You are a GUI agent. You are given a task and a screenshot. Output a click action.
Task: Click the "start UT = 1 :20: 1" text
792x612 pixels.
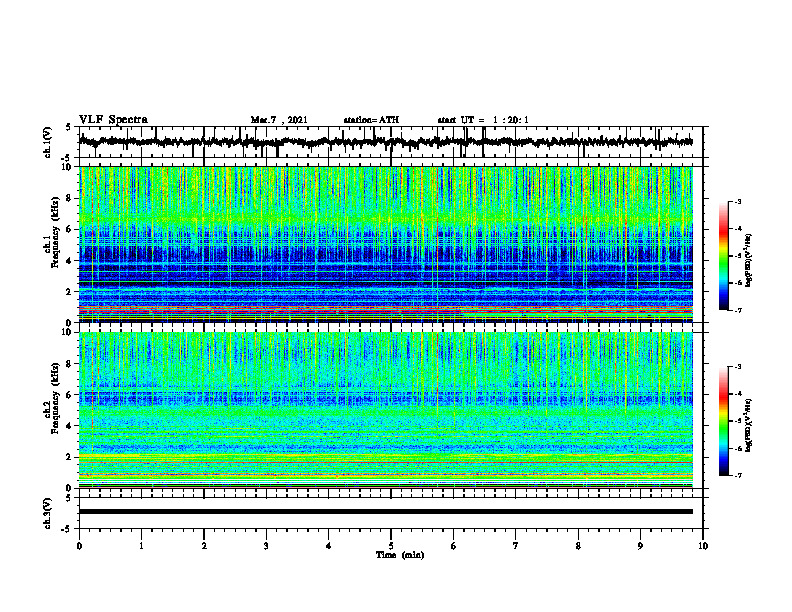(x=483, y=120)
